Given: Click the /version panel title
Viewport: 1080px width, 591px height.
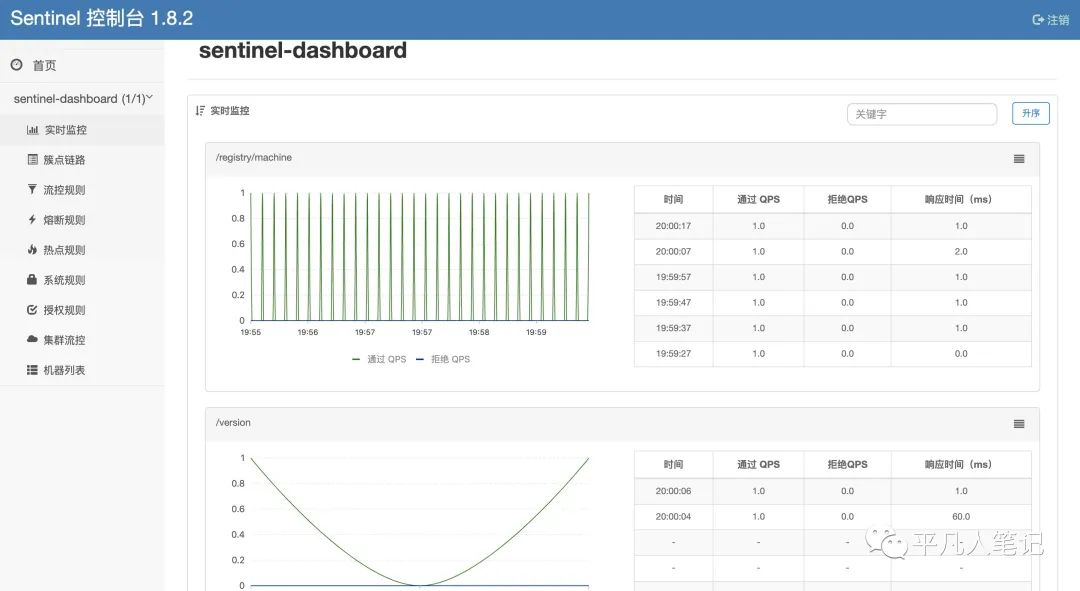Looking at the screenshot, I should pyautogui.click(x=233, y=422).
